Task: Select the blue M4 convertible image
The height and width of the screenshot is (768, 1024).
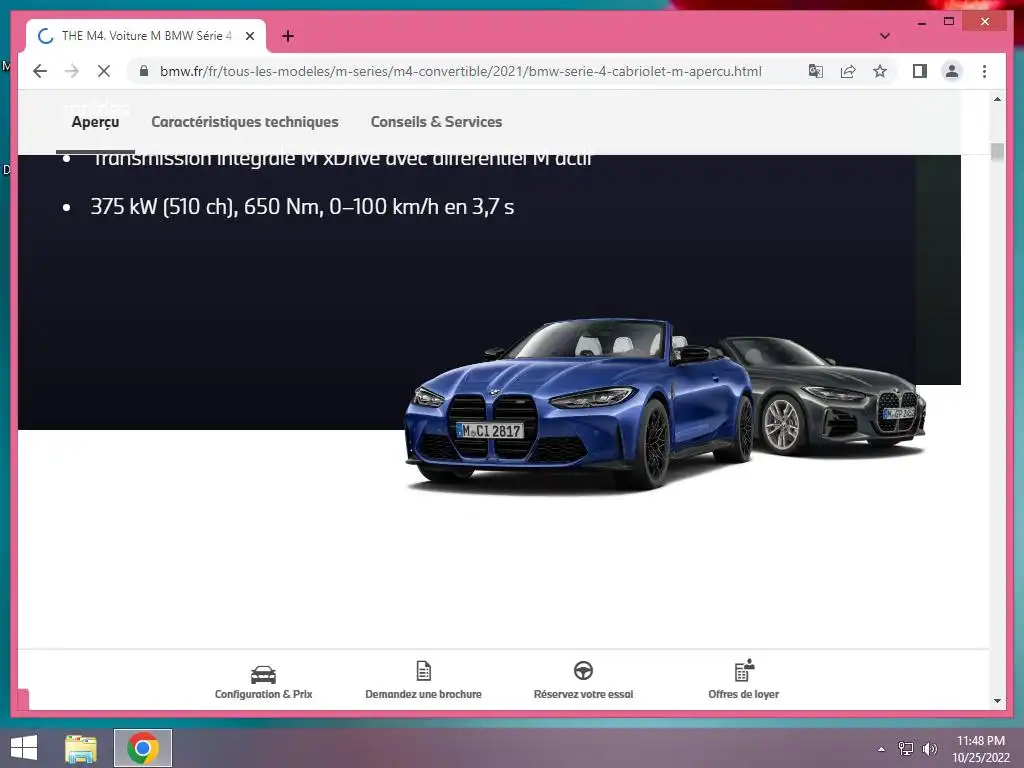Action: [579, 404]
